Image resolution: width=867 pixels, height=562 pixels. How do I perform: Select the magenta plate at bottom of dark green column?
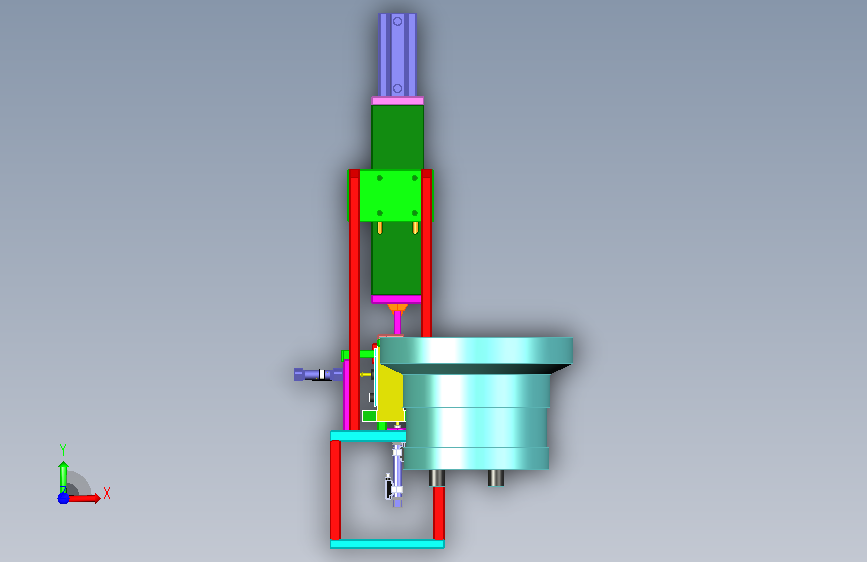click(x=396, y=299)
